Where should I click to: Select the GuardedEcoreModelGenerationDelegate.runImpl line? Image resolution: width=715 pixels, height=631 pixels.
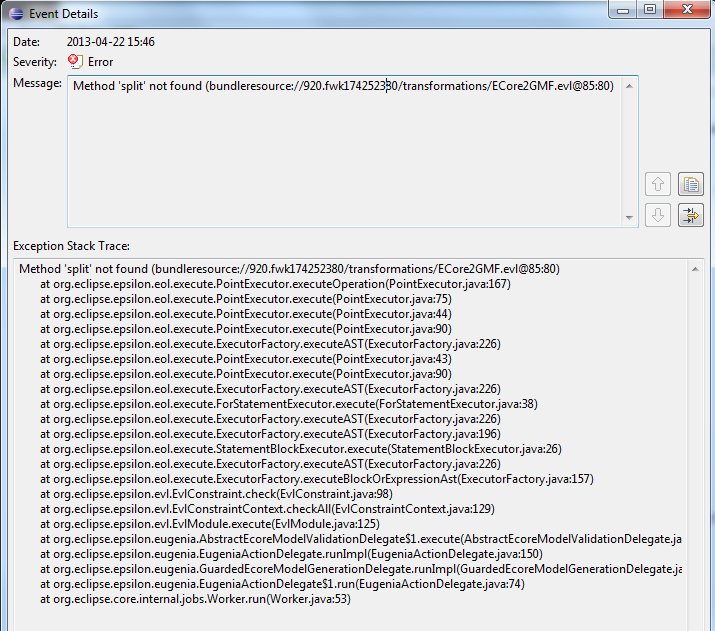[361, 569]
